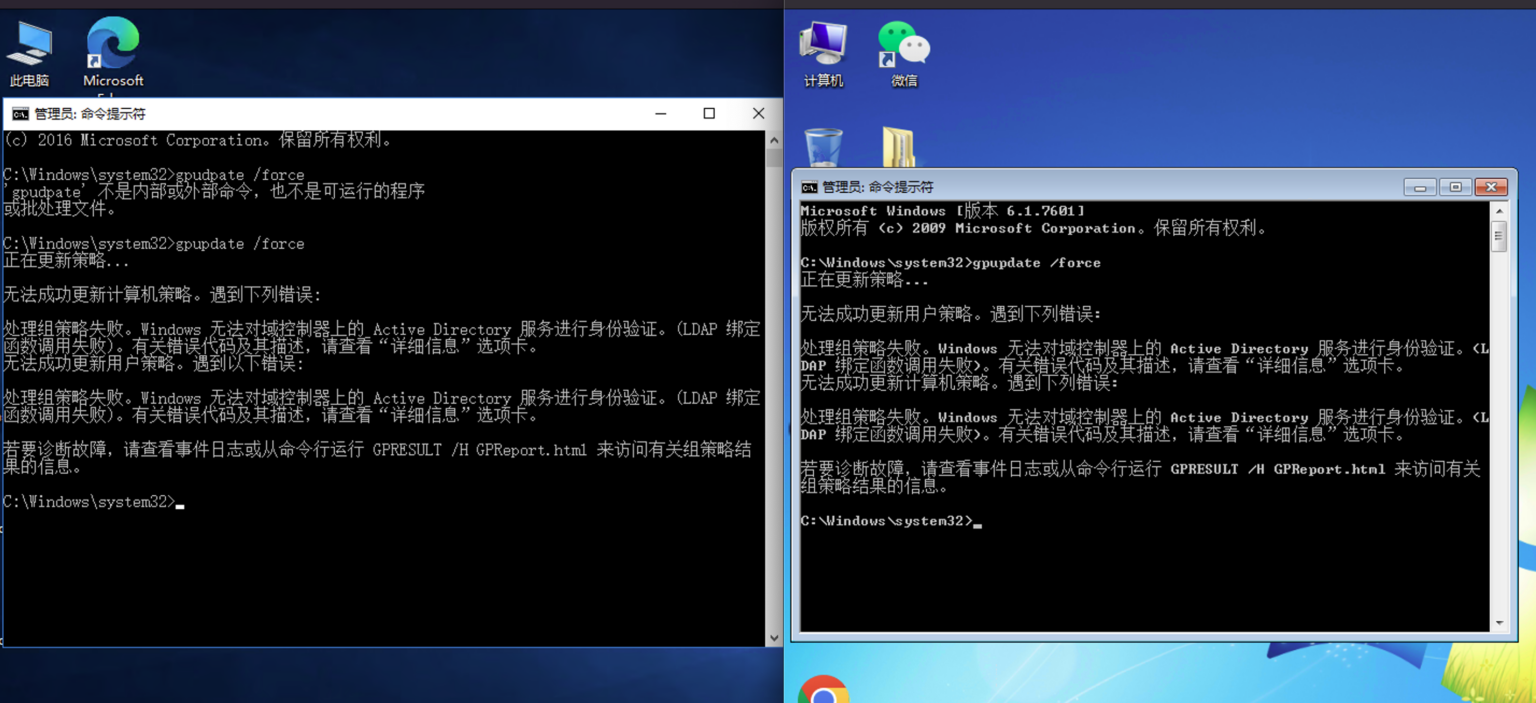Click the cmd icon in the right window's title bar
The height and width of the screenshot is (703, 1536).
[x=810, y=187]
